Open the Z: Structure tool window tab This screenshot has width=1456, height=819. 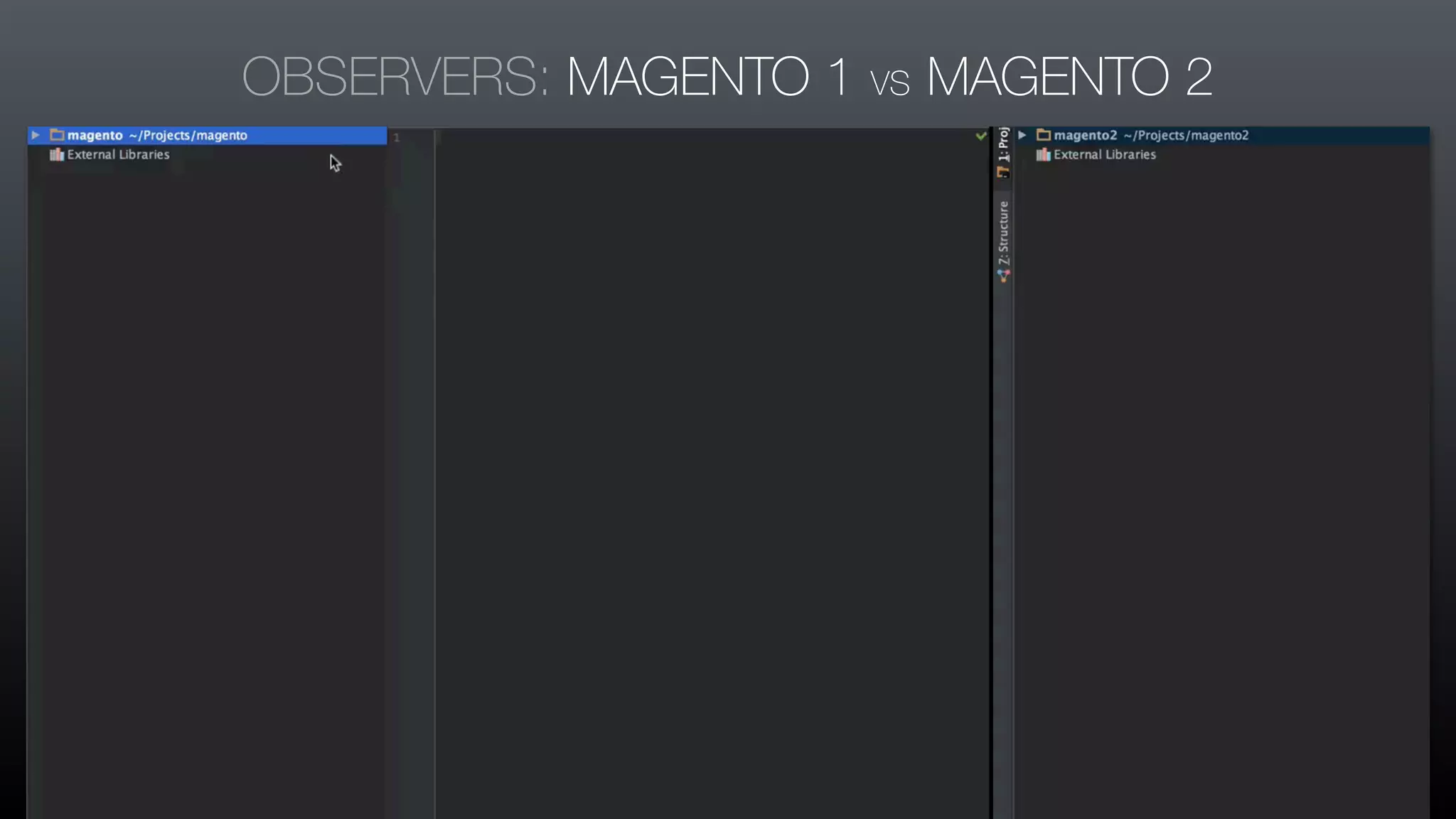(1003, 242)
